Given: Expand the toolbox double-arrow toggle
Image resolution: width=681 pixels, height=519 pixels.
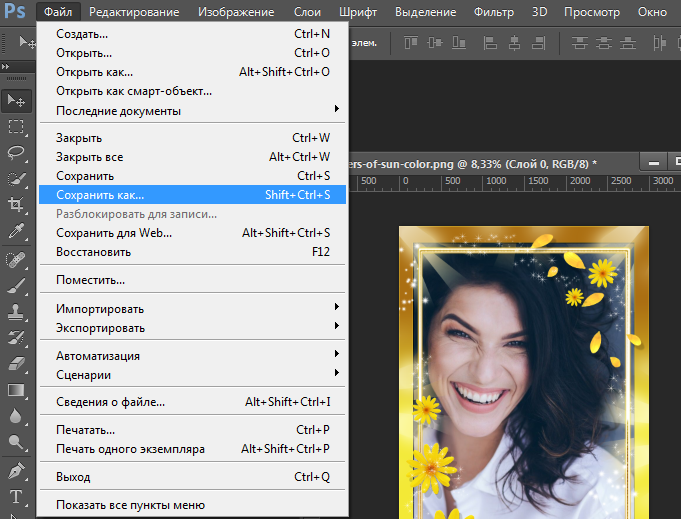Looking at the screenshot, I should click(x=6, y=66).
